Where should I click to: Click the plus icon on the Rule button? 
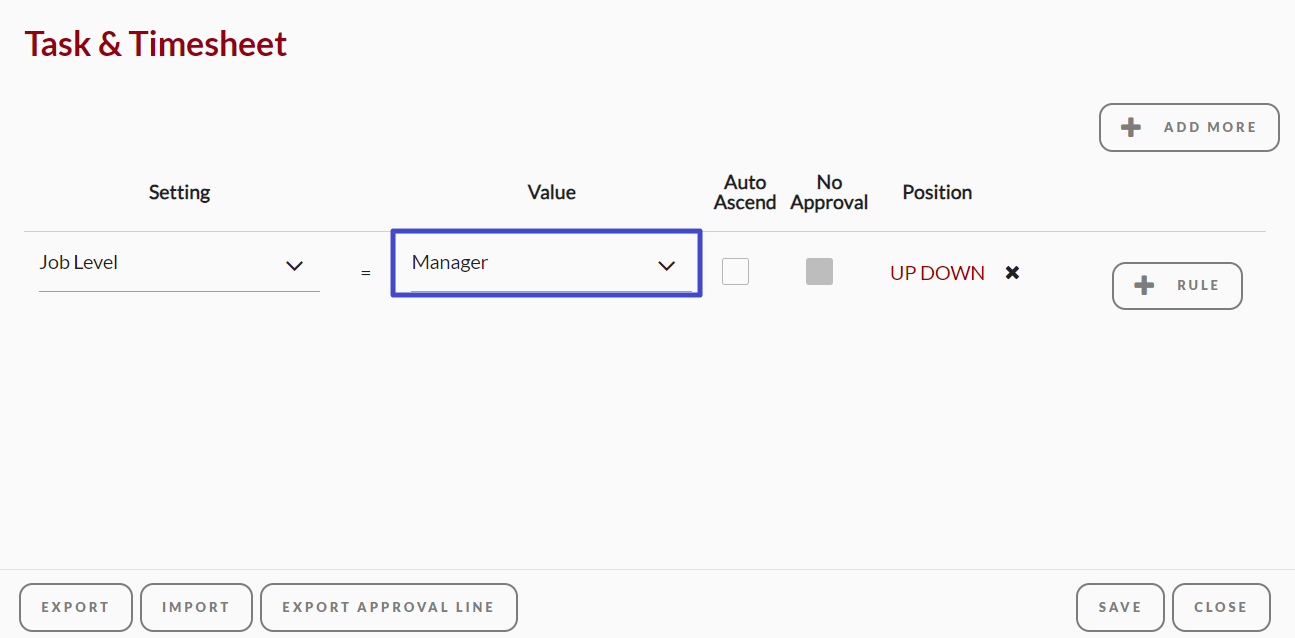point(1144,285)
